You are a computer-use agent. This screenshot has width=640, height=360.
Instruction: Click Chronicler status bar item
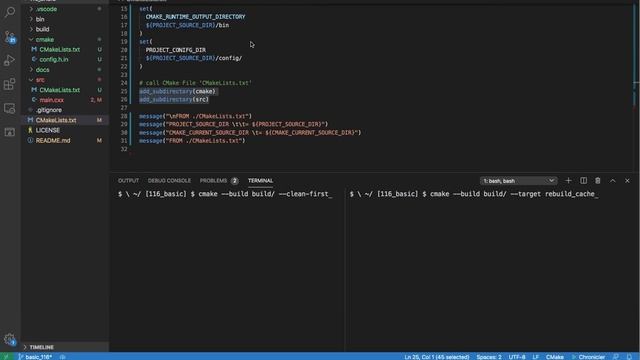click(x=588, y=356)
